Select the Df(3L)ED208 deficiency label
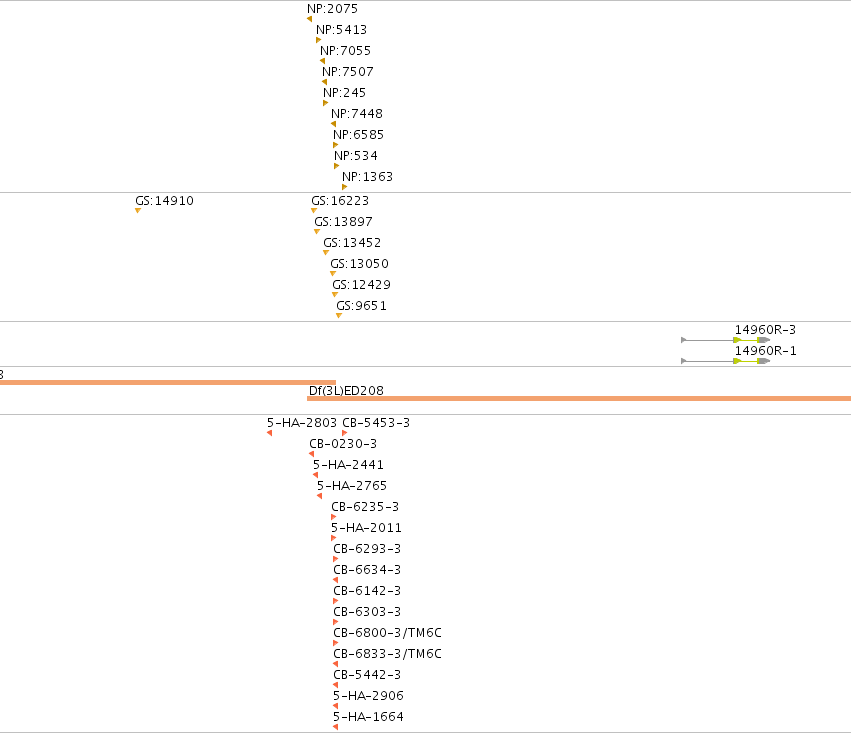The image size is (851, 733). (346, 391)
